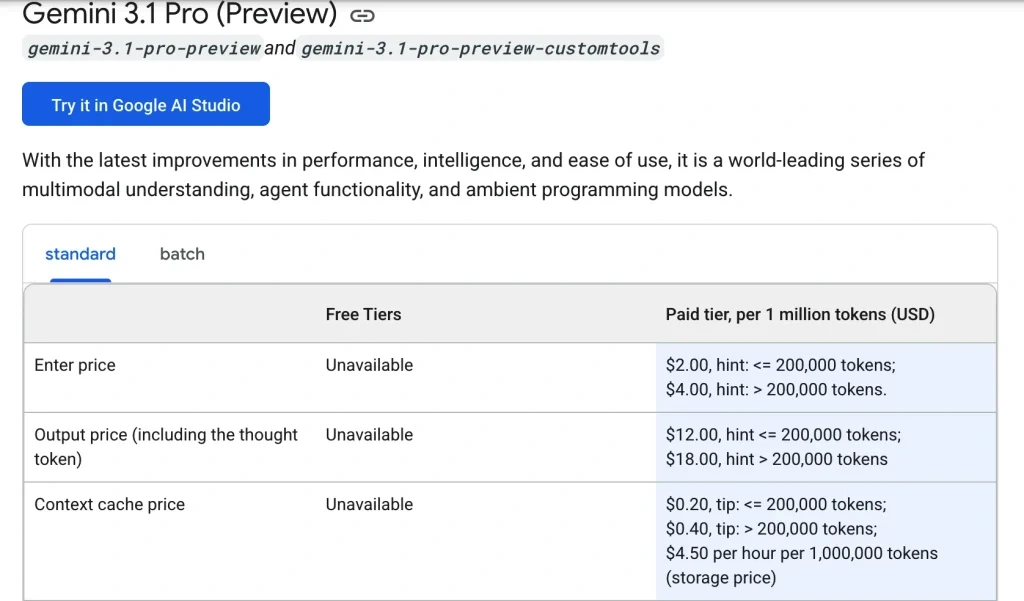Click the model description paragraph
Screen dimensions: 1024x601
(473, 174)
